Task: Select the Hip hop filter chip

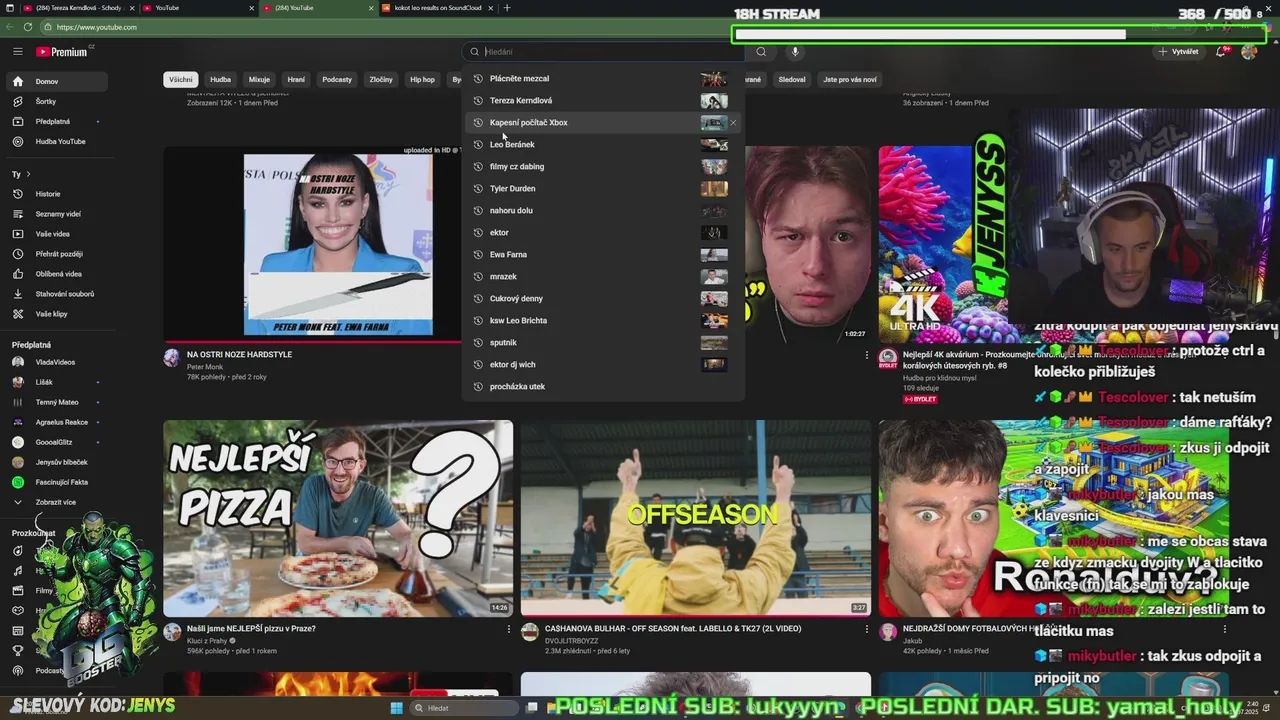Action: click(x=422, y=80)
